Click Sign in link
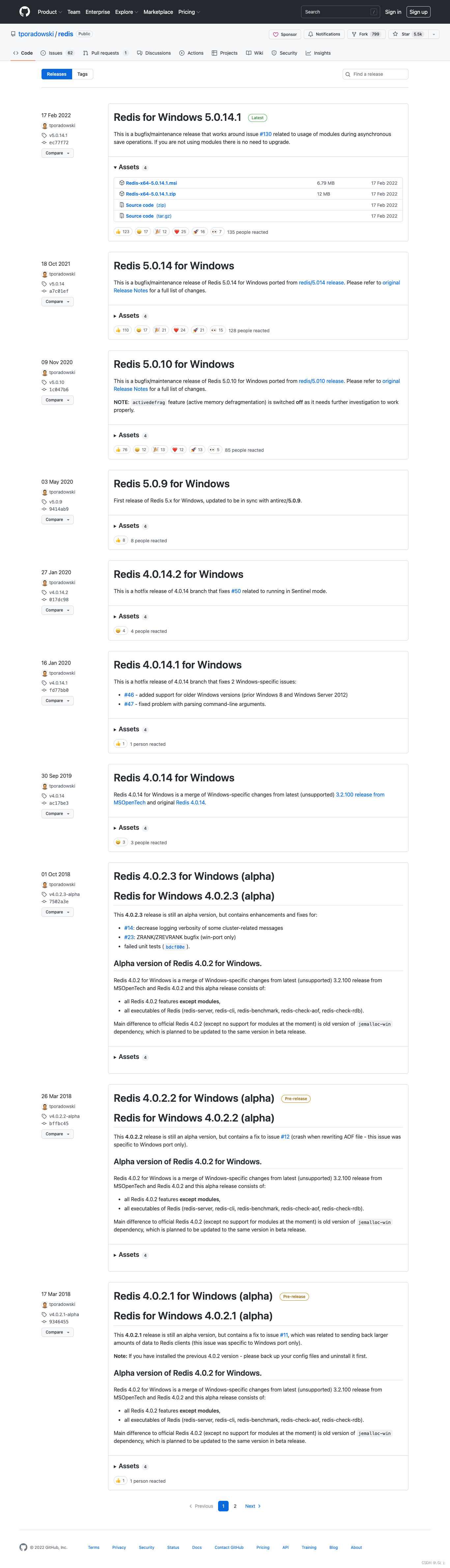The image size is (450, 1568). [393, 12]
